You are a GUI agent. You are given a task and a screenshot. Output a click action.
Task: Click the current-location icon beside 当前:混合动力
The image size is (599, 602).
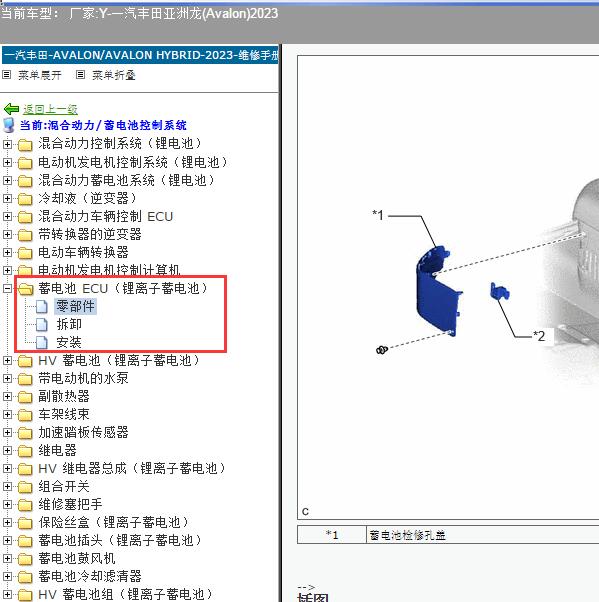[x=8, y=125]
